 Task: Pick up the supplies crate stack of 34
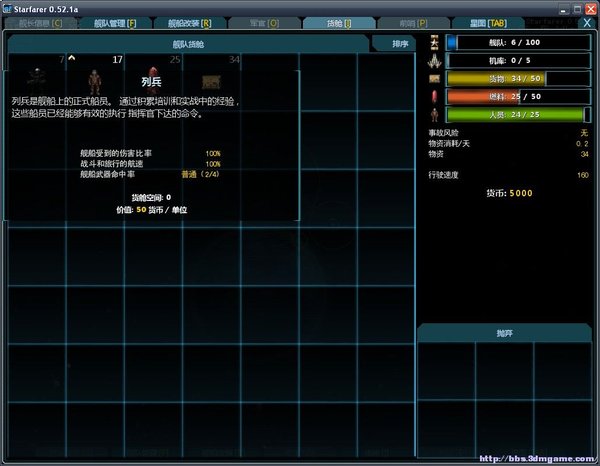click(211, 81)
